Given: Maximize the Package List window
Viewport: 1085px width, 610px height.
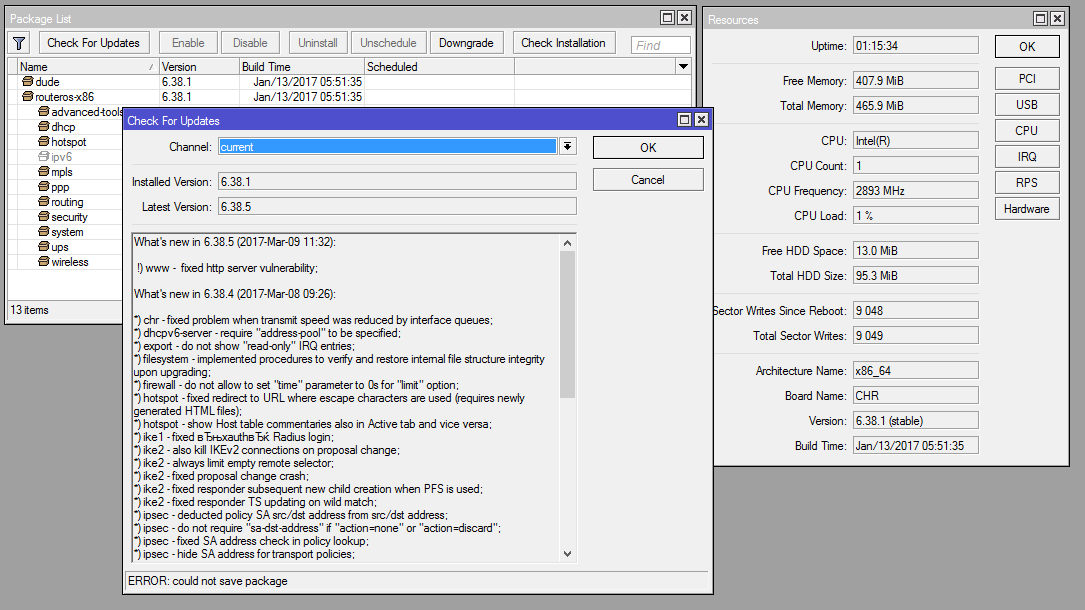Looking at the screenshot, I should (x=667, y=17).
